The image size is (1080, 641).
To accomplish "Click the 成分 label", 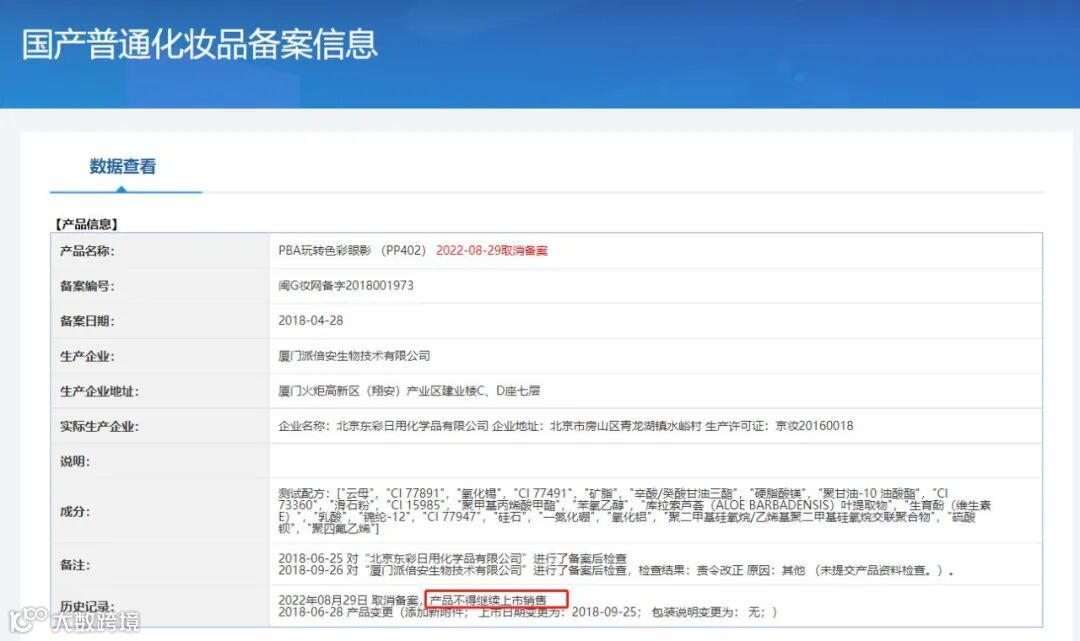I will (74, 512).
